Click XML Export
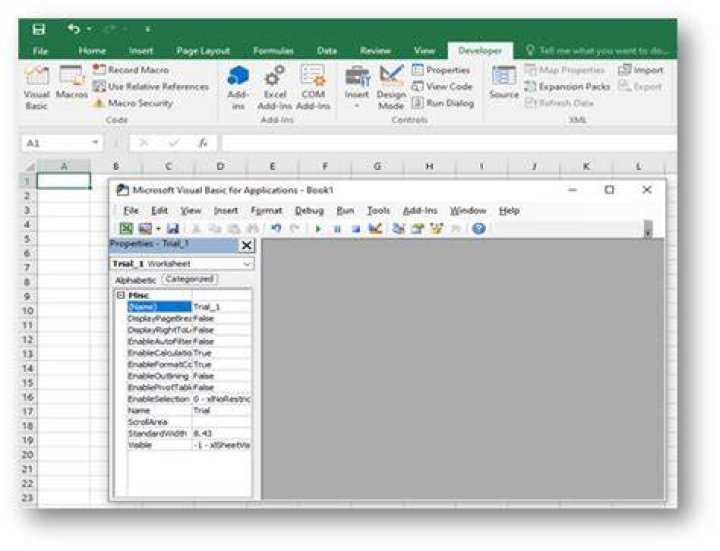This screenshot has width=720, height=551. (640, 86)
